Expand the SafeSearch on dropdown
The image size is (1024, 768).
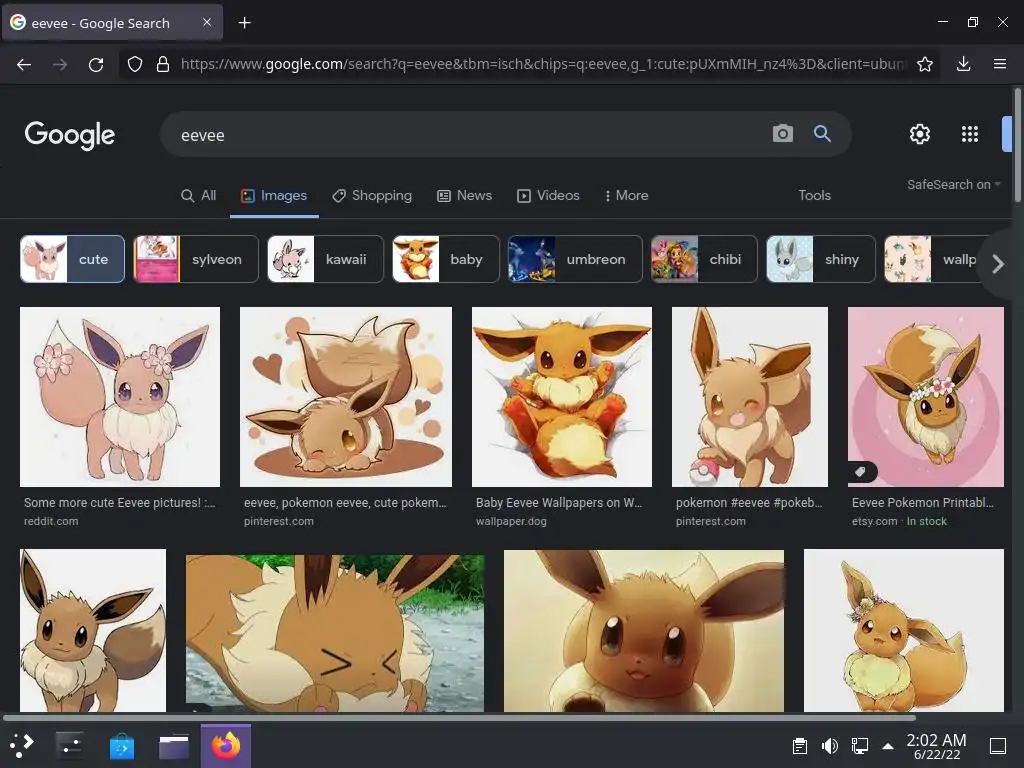pos(953,185)
